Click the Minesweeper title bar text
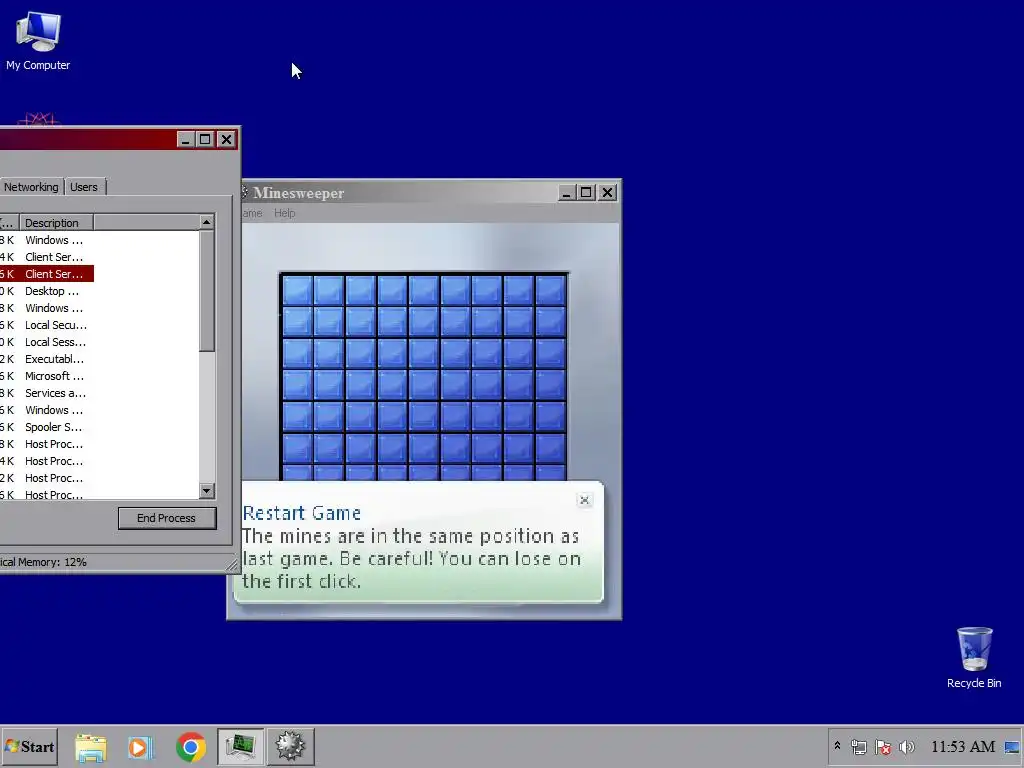This screenshot has width=1024, height=768. [298, 193]
